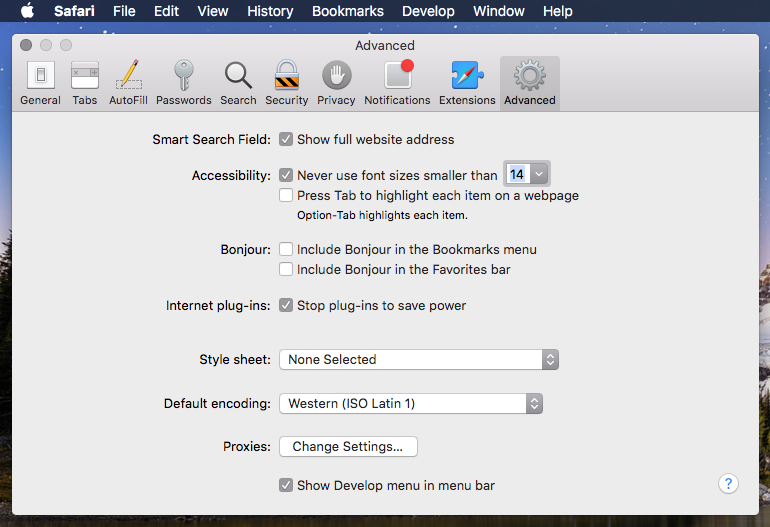Click the help question mark button
Image resolution: width=770 pixels, height=527 pixels.
point(728,483)
